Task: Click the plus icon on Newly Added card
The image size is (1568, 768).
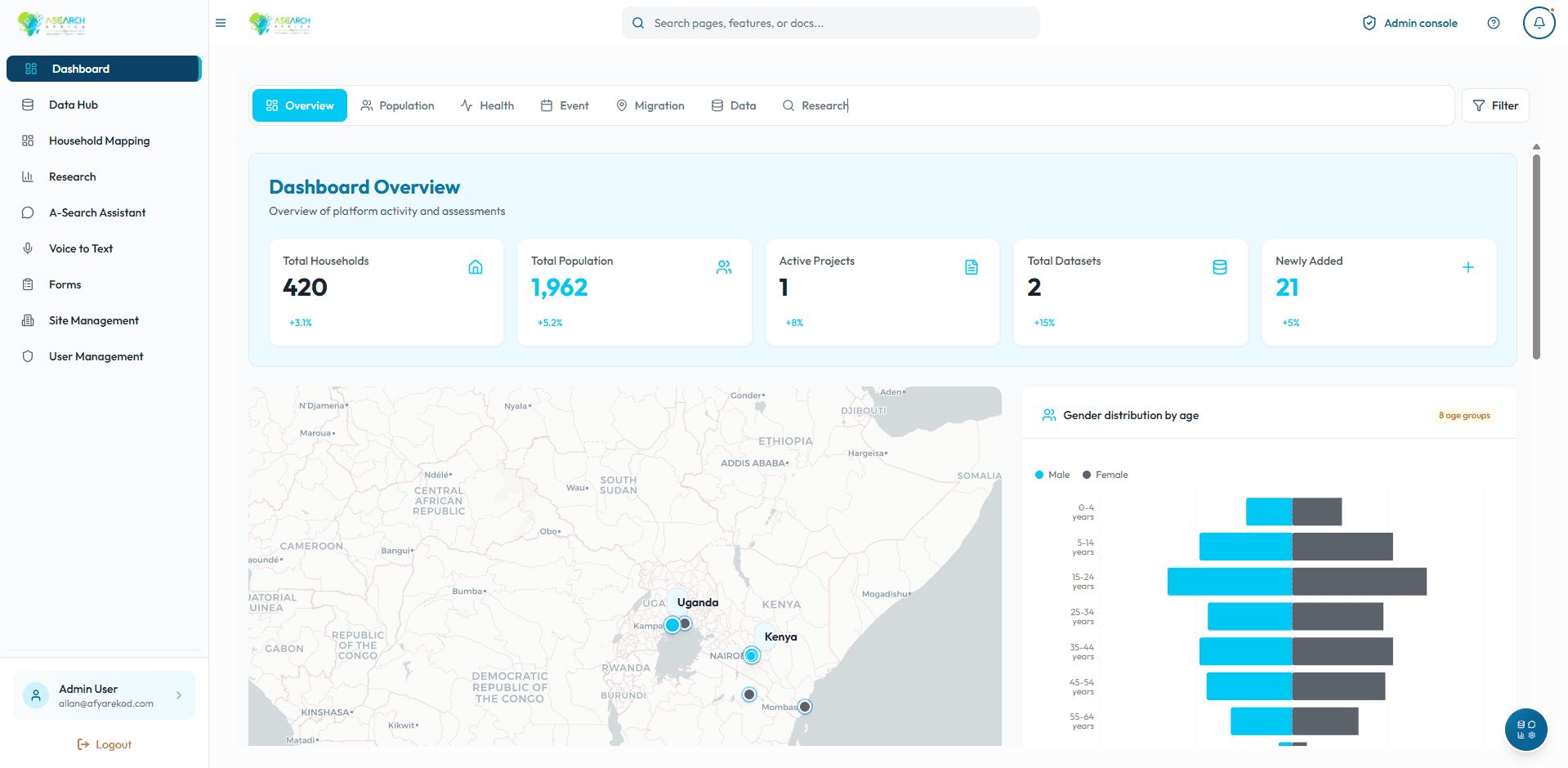Action: [x=1468, y=267]
